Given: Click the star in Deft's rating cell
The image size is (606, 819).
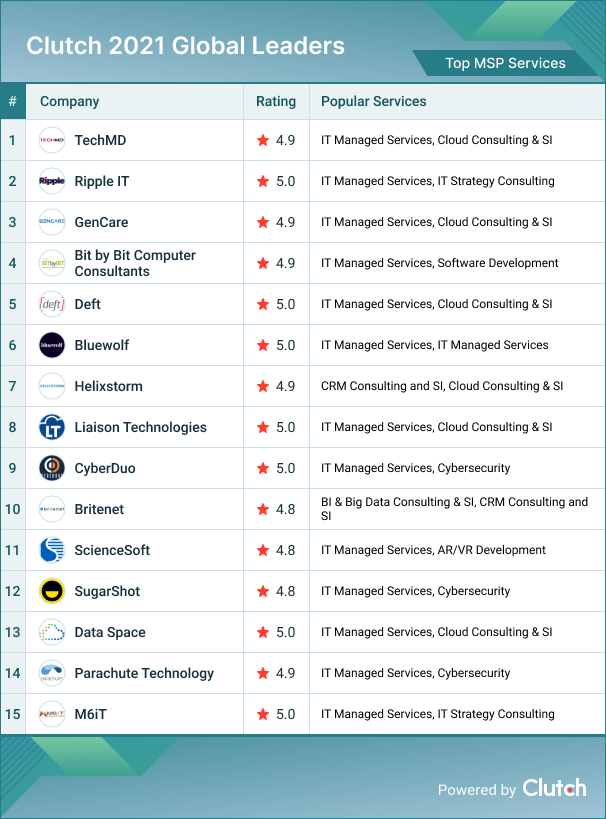Looking at the screenshot, I should pyautogui.click(x=263, y=304).
